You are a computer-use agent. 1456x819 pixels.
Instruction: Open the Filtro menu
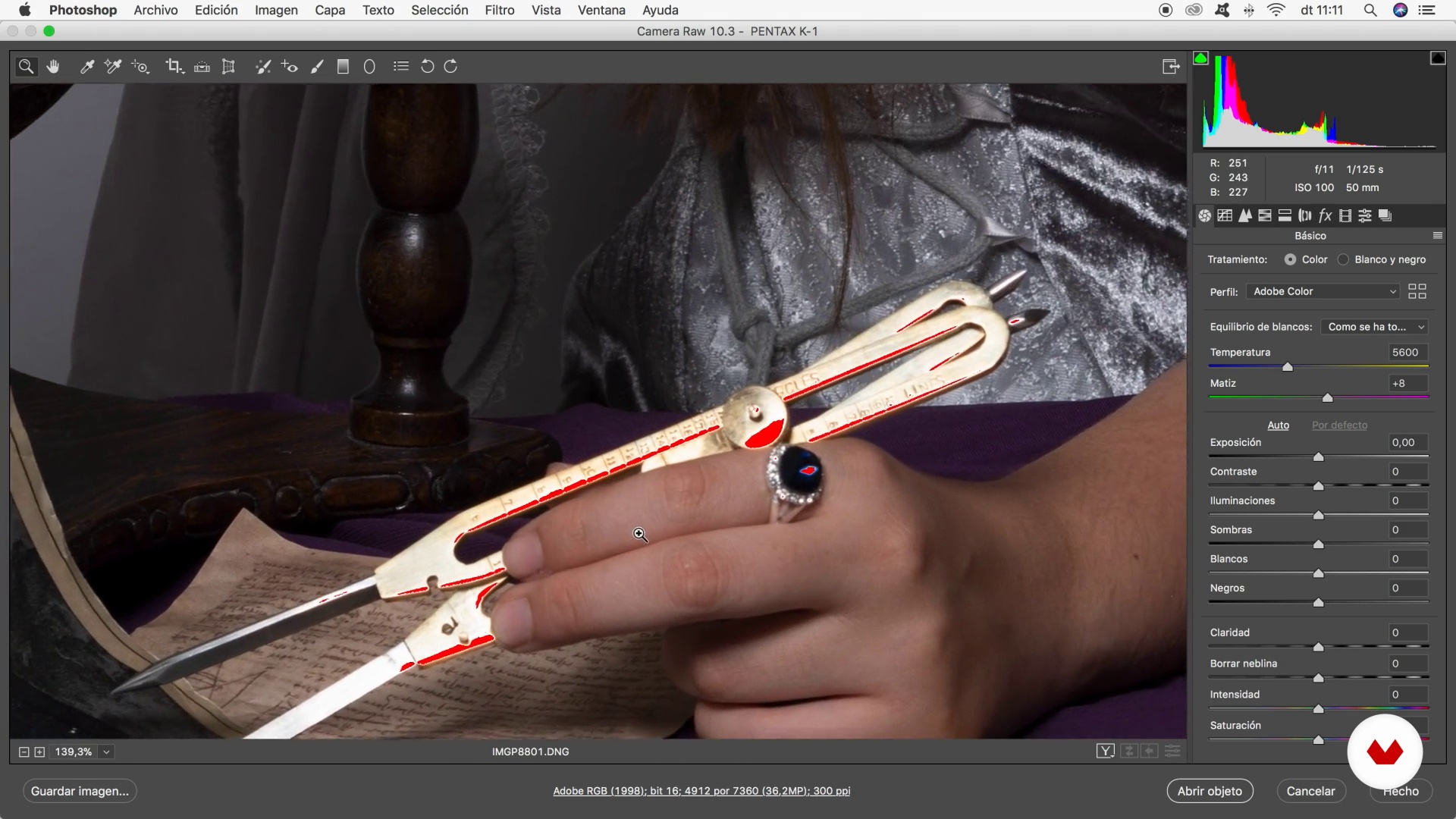500,10
